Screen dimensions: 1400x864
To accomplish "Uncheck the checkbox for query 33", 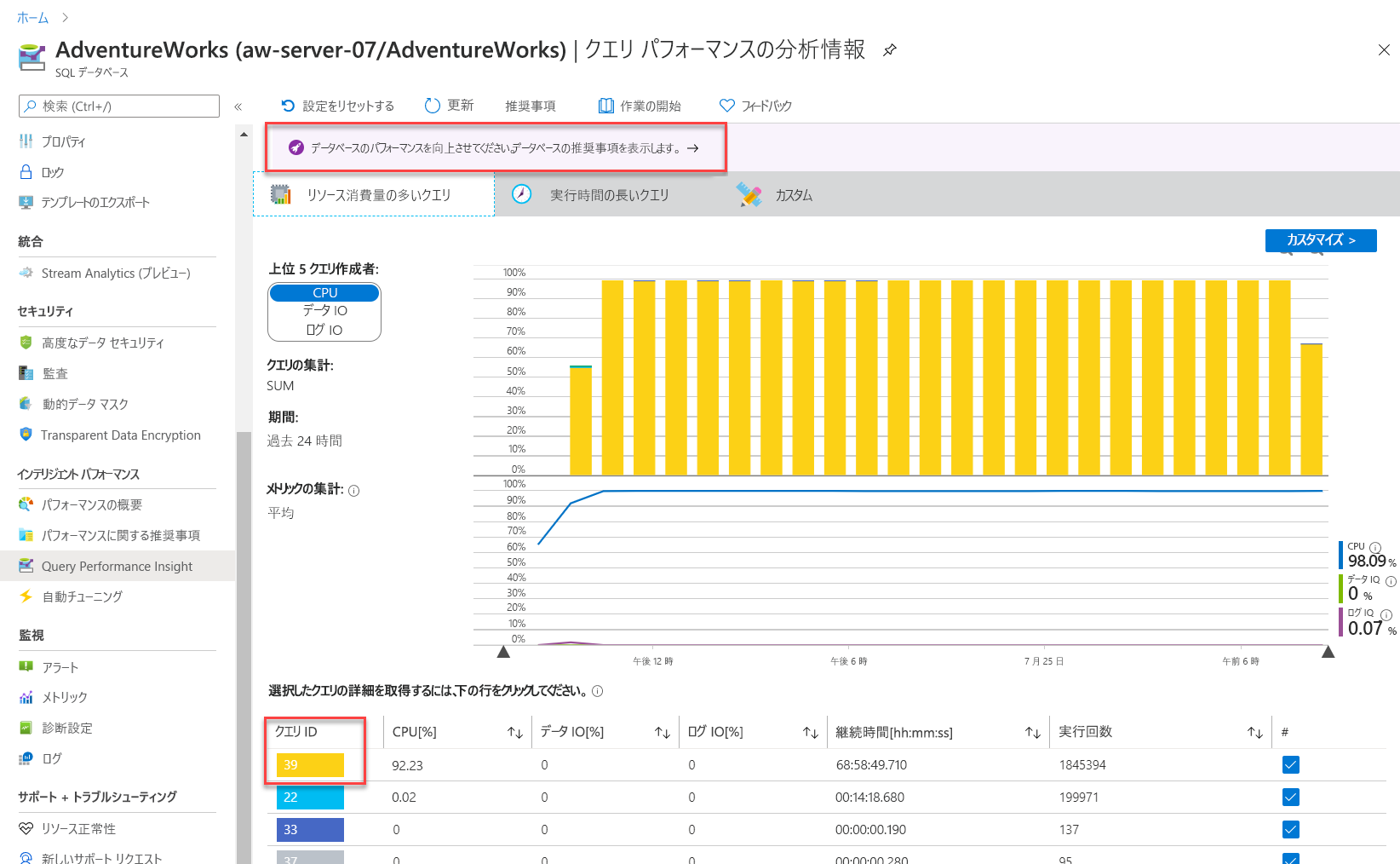I will point(1291,829).
